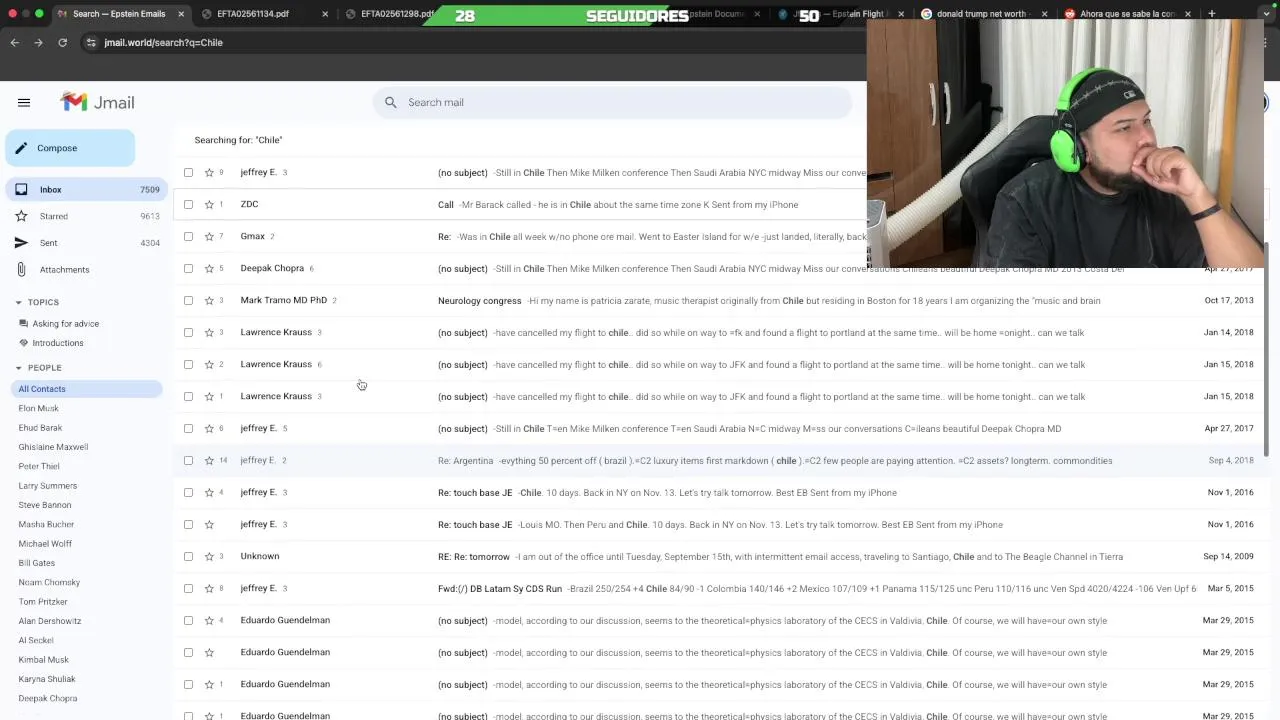Screen dimensions: 1280x720
Task: Select the Introductions topic
Action: point(57,343)
